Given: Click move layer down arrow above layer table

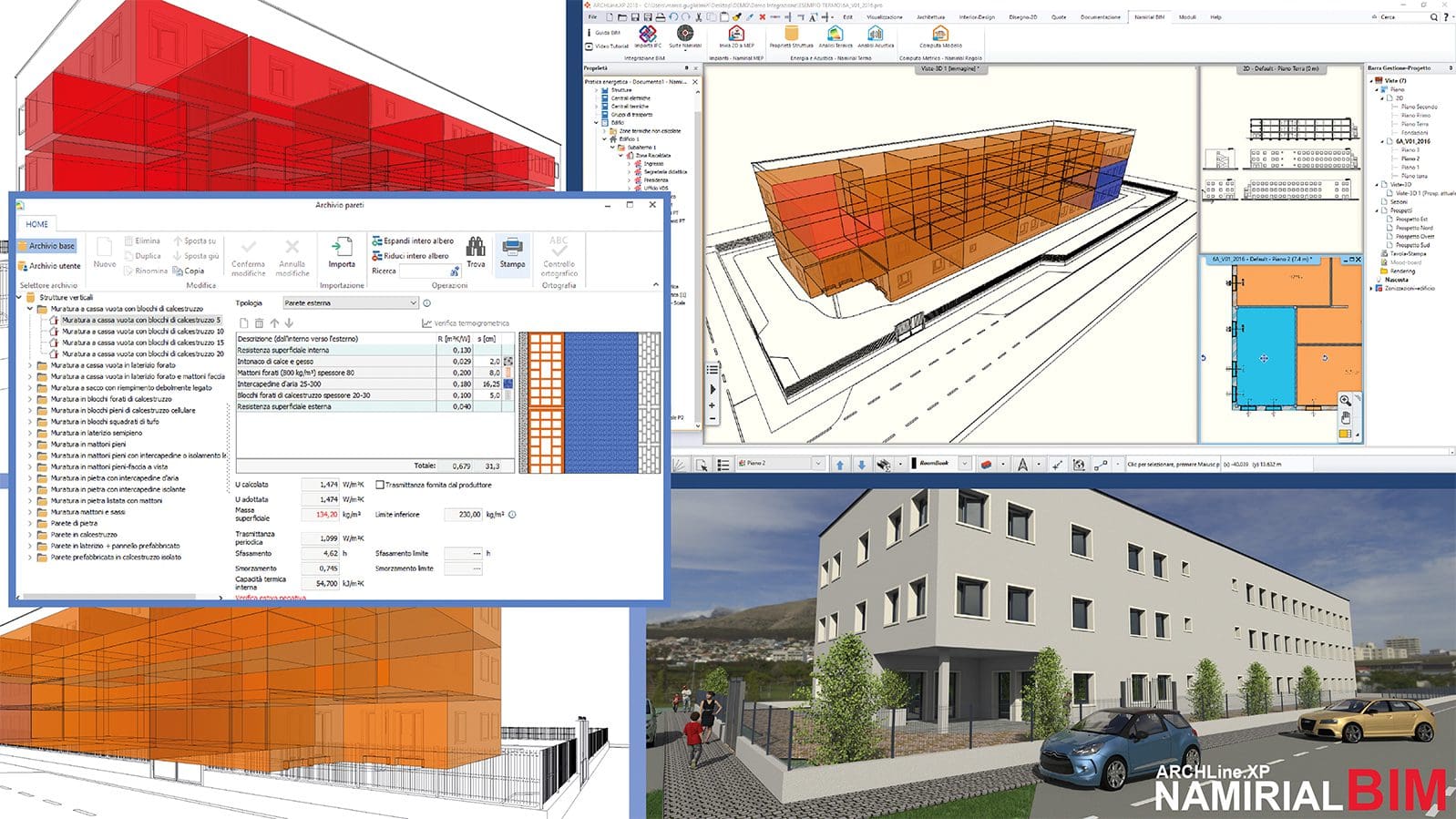Looking at the screenshot, I should point(289,323).
